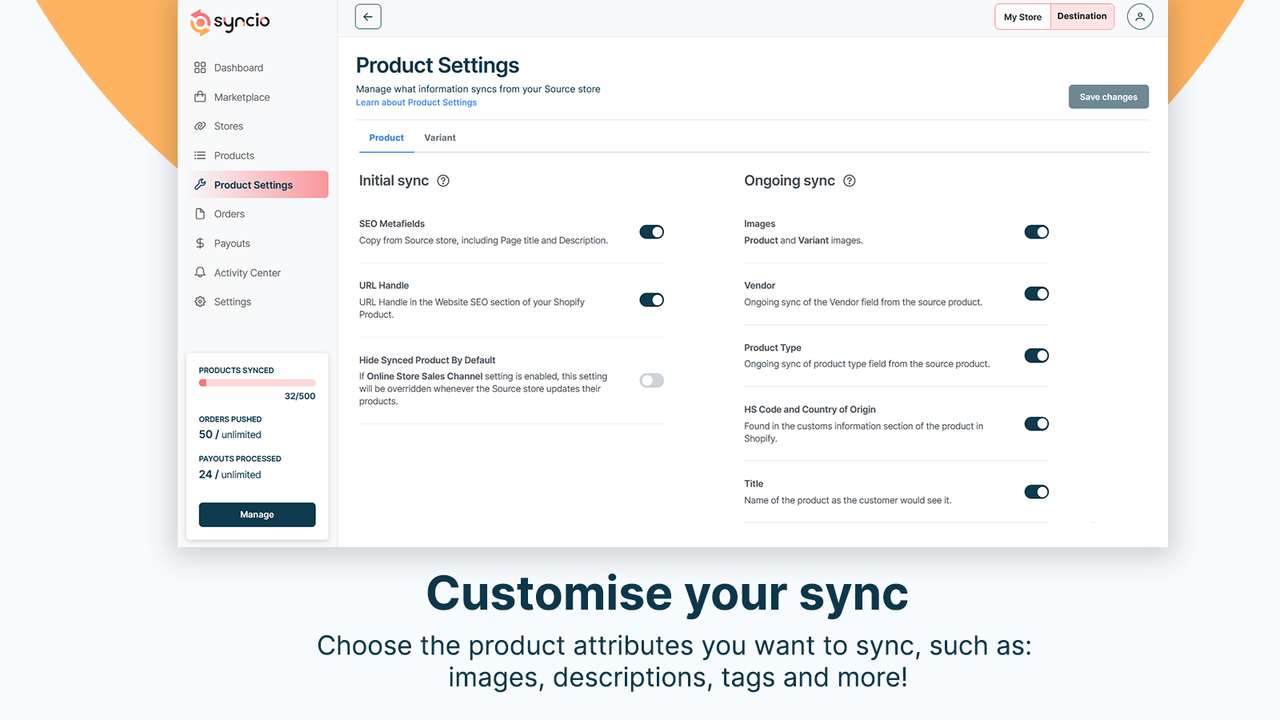
Task: Click the Dashboard grid icon
Action: click(200, 68)
